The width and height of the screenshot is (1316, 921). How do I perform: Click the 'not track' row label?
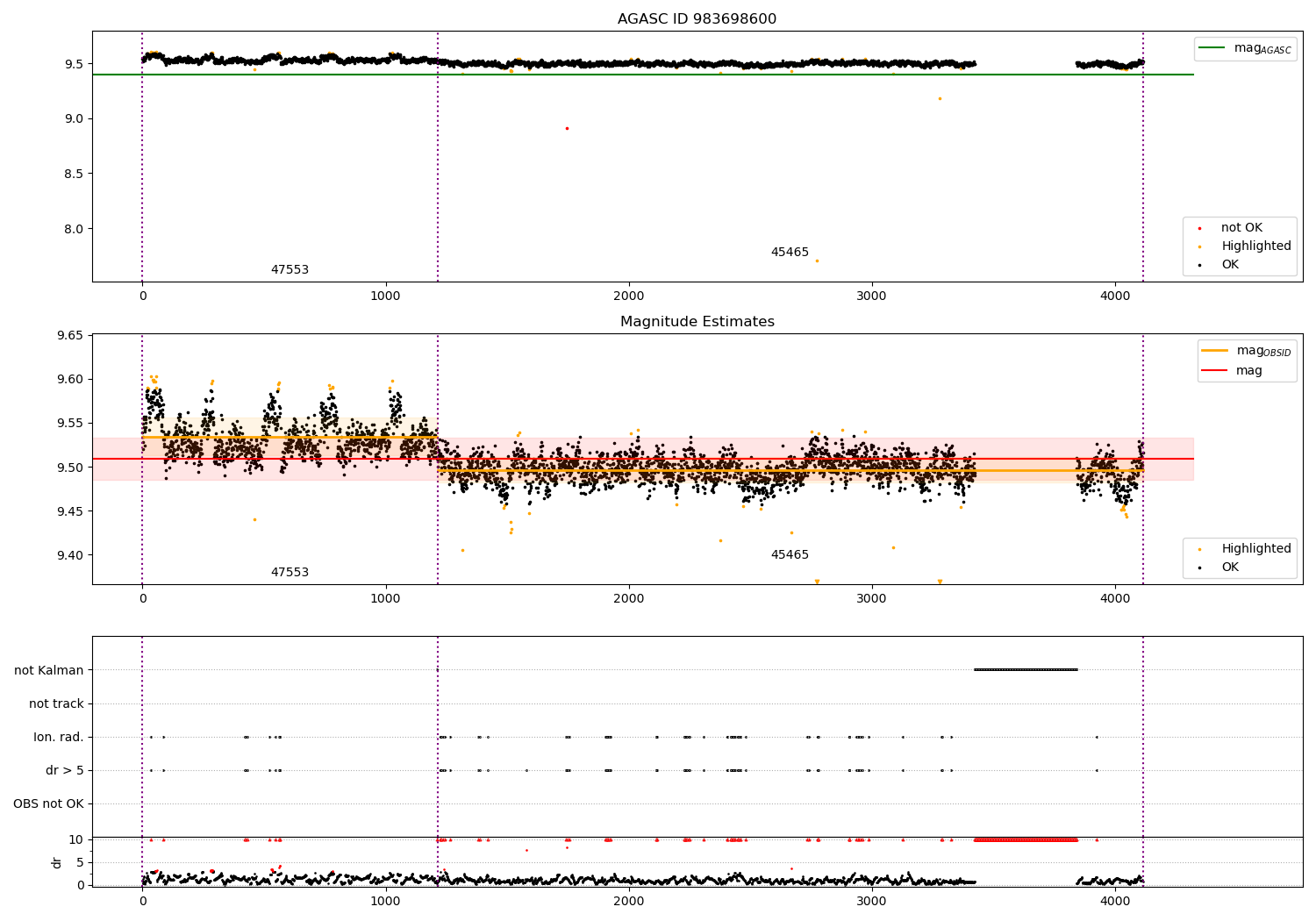pos(56,704)
